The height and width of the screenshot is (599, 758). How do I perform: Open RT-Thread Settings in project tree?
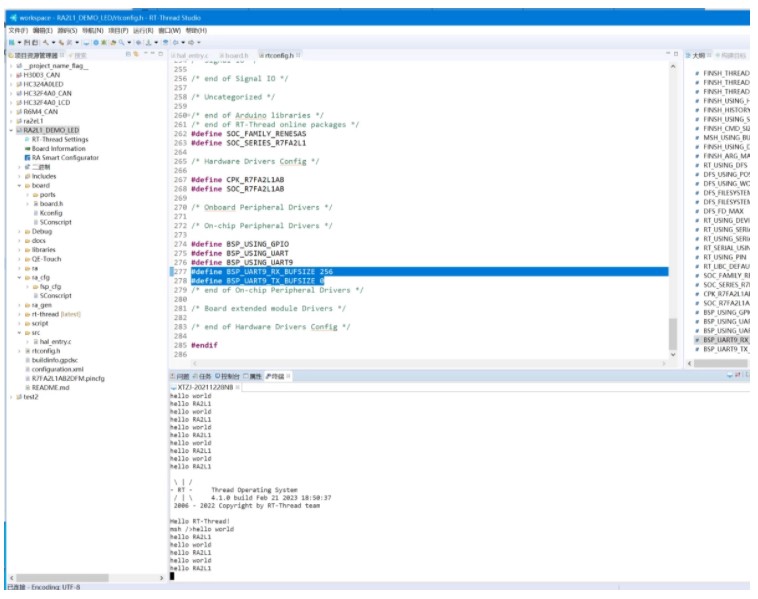coord(60,140)
